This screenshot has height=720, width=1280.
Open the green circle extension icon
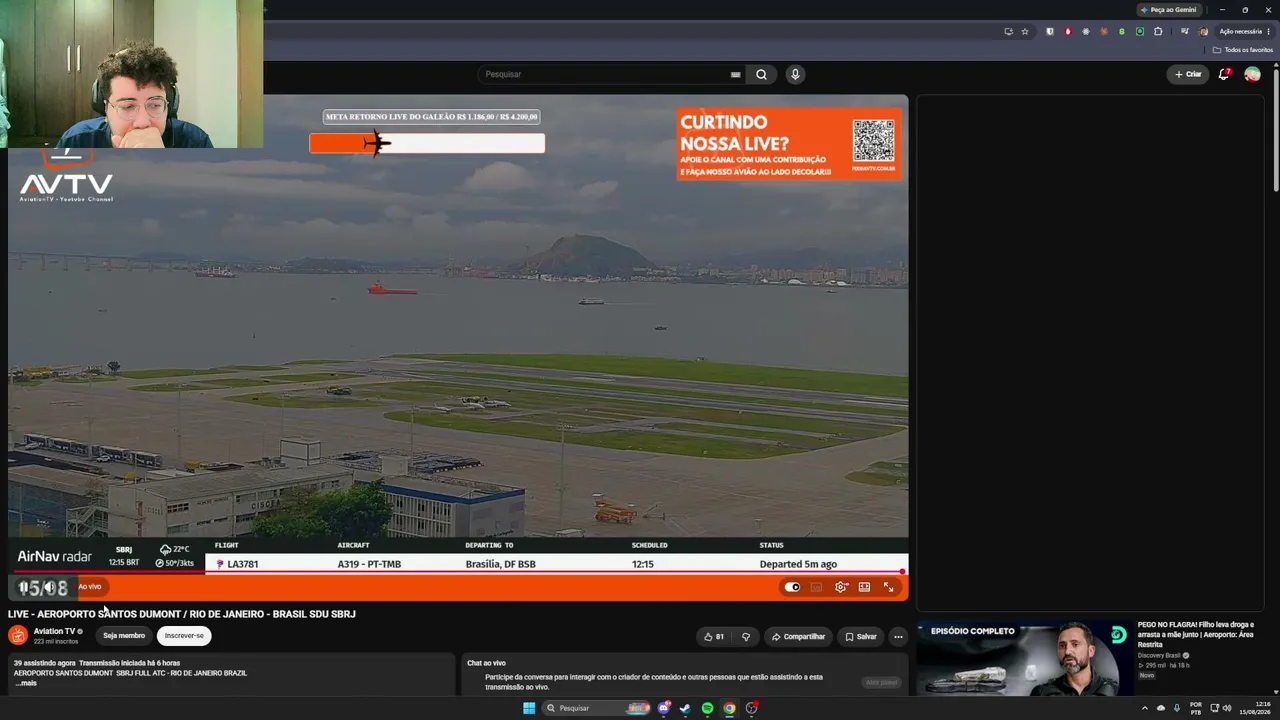point(1140,31)
